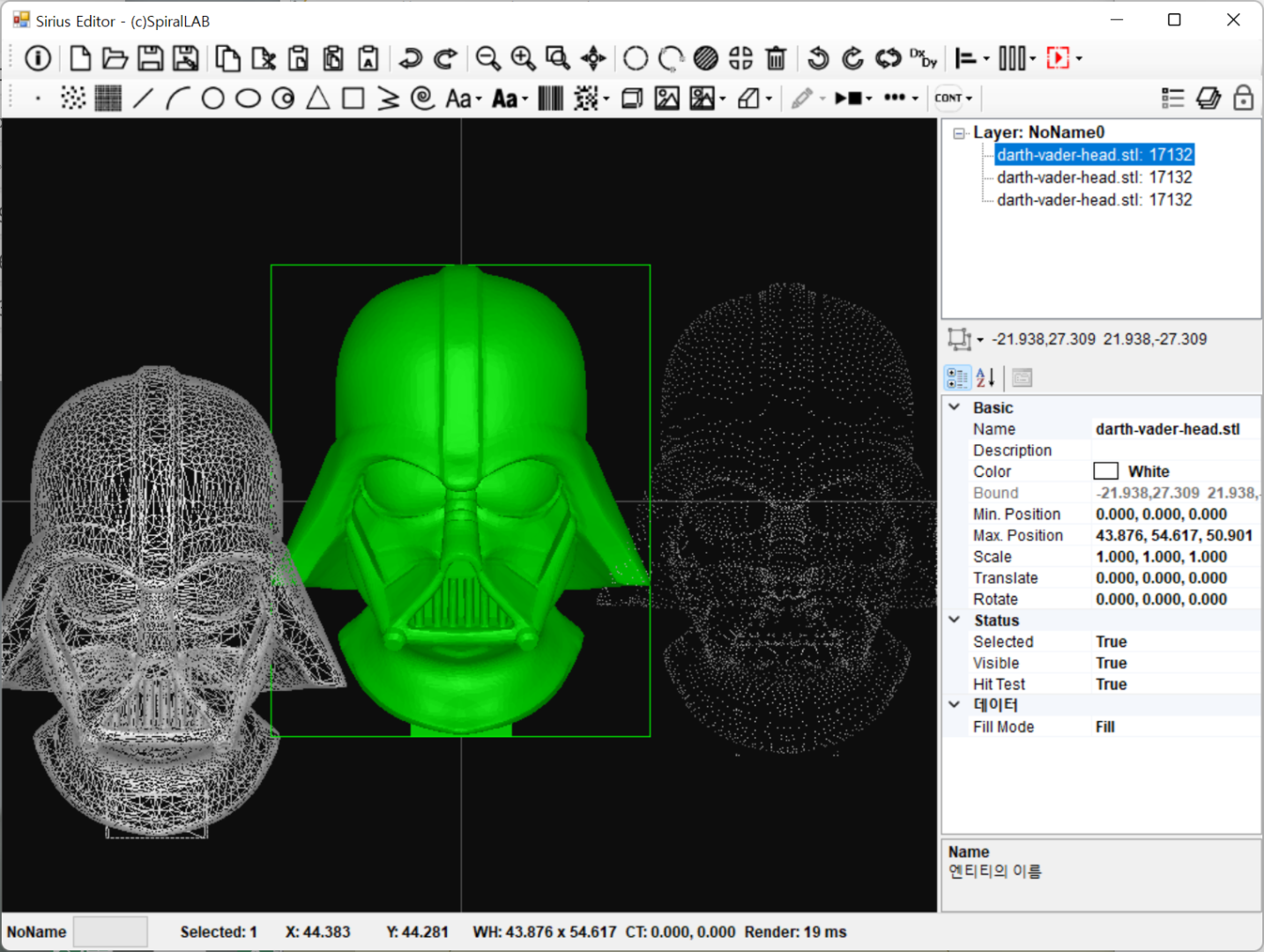Select the second darth-vader-head.stl tree item

coord(1094,177)
